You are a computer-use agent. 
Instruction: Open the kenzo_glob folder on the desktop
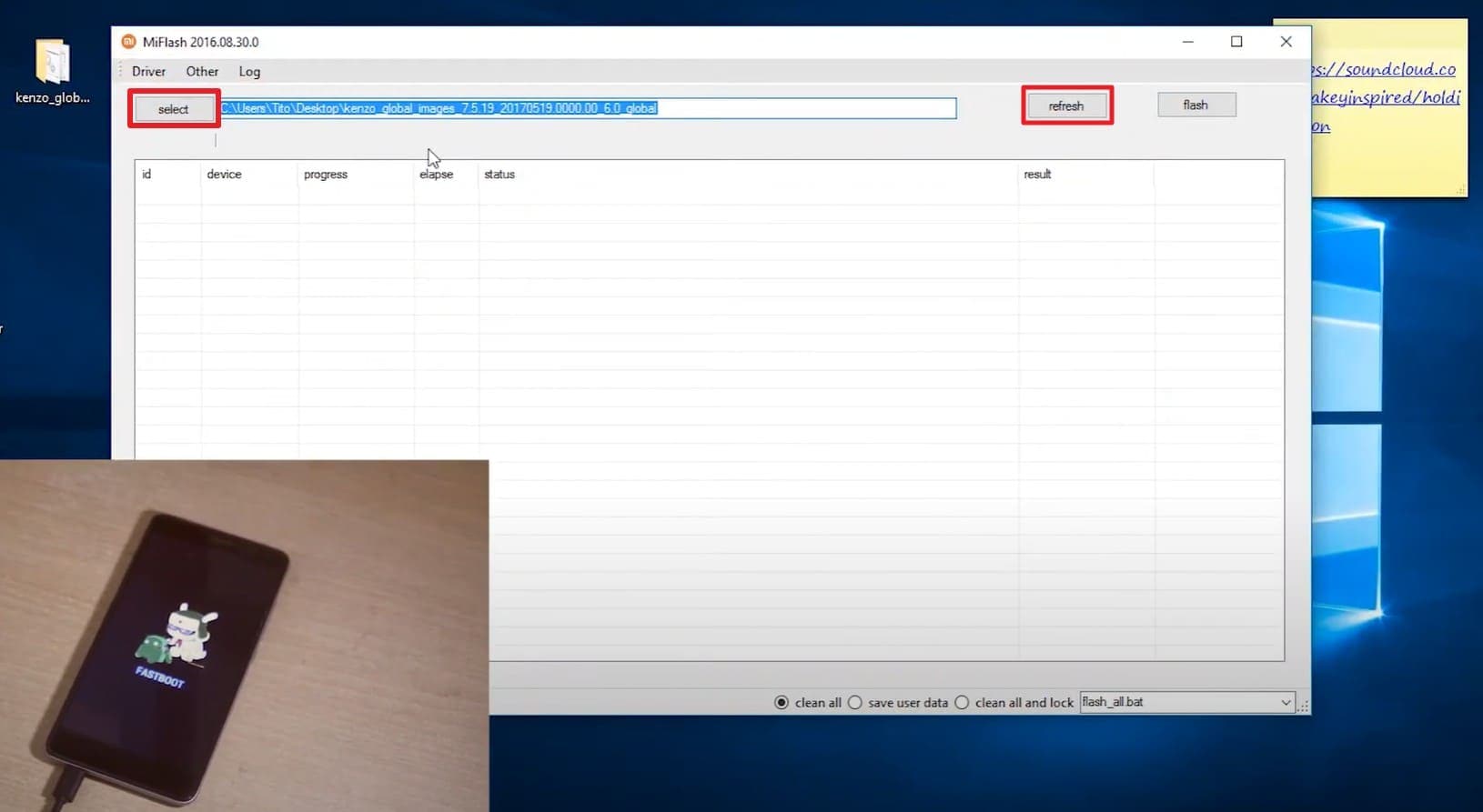pos(52,71)
